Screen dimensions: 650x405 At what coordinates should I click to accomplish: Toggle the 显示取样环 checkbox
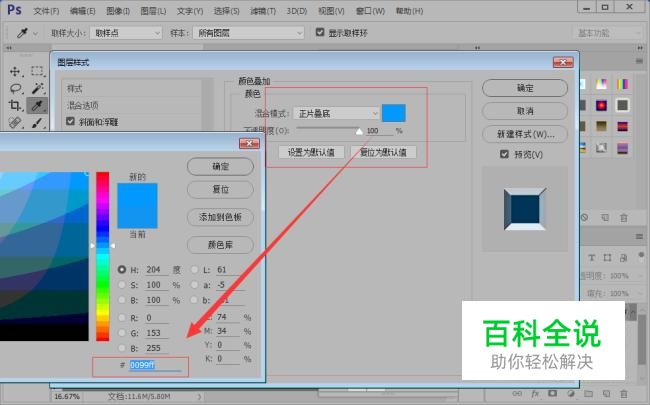pos(320,32)
